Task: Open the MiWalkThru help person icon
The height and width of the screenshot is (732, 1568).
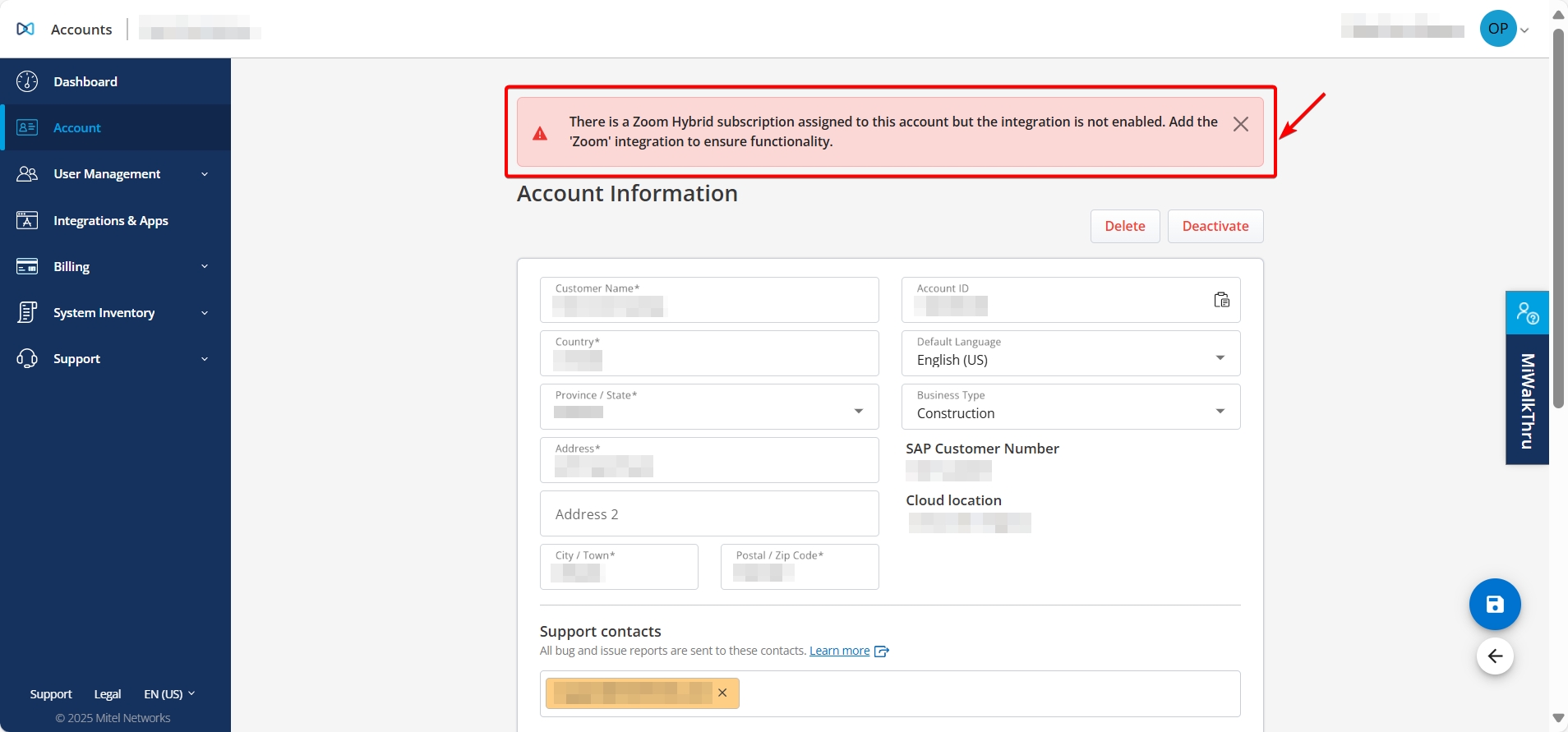Action: coord(1527,313)
